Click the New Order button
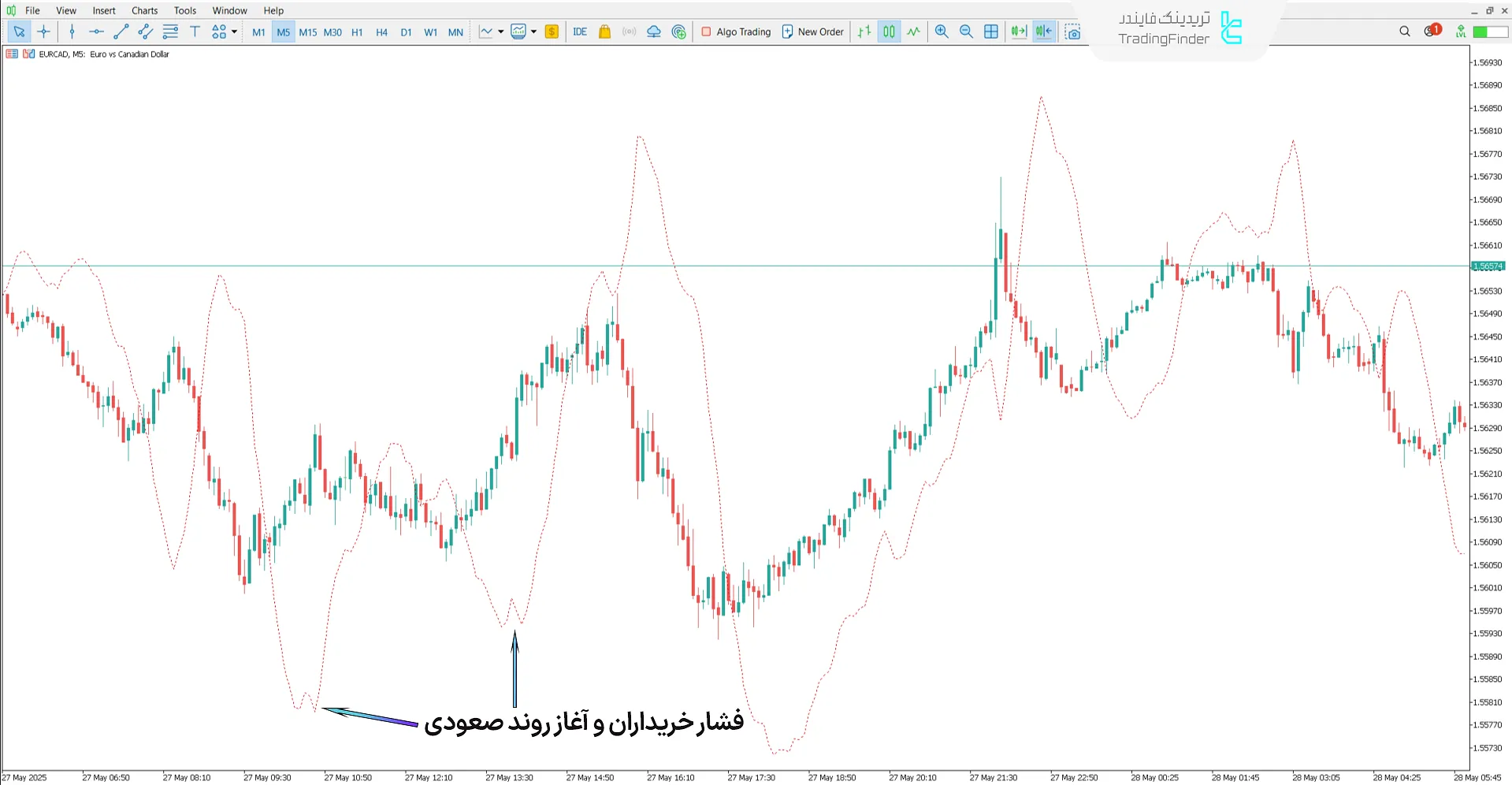The height and width of the screenshot is (785, 1512). (812, 32)
